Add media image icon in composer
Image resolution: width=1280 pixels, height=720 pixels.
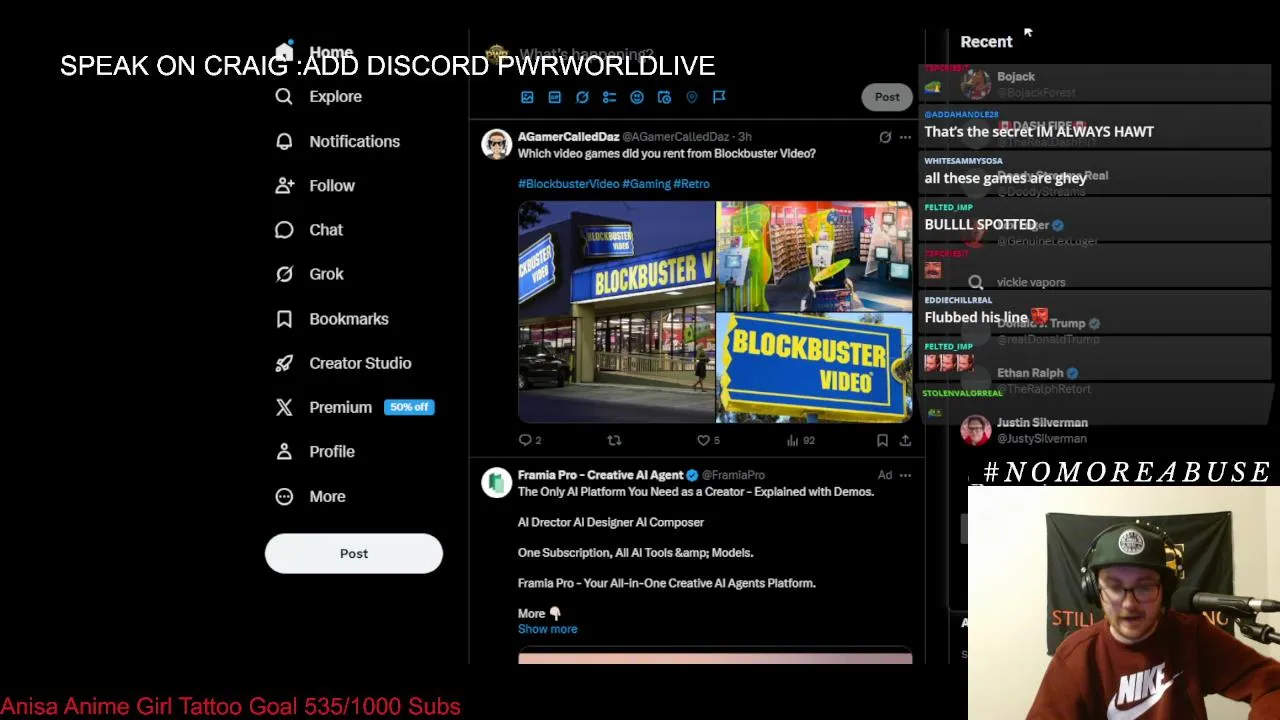(527, 97)
